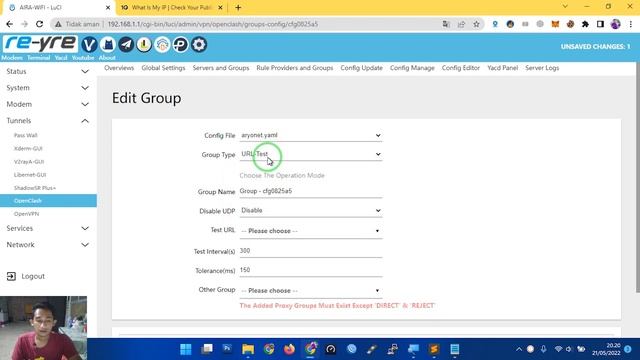Image resolution: width=640 pixels, height=360 pixels.
Task: Open Windows Start menu
Action: click(x=186, y=349)
